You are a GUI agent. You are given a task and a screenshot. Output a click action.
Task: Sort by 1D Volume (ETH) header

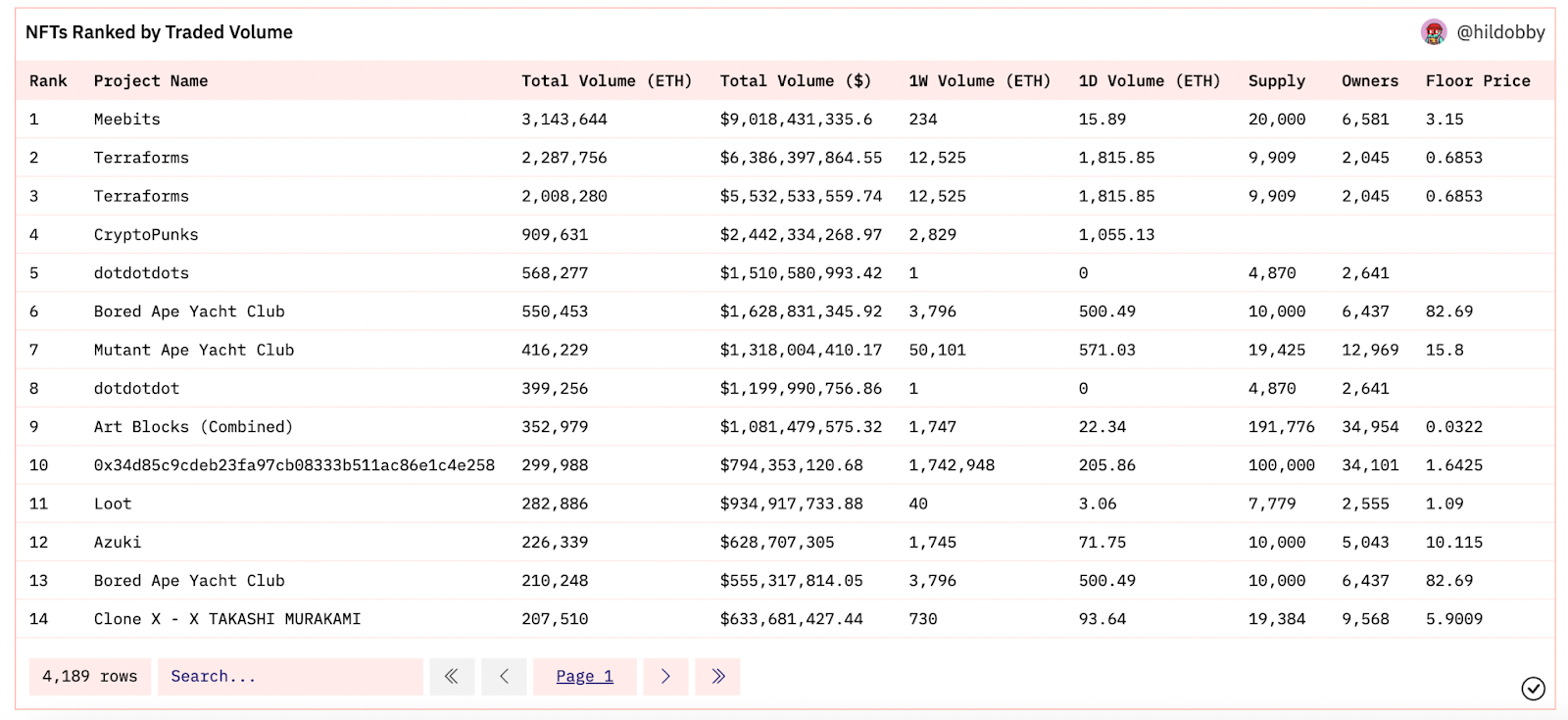coord(1150,81)
